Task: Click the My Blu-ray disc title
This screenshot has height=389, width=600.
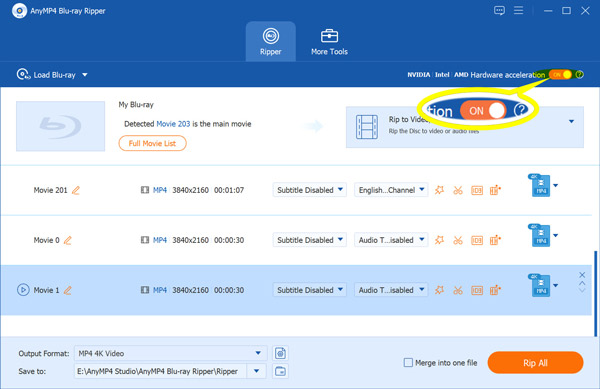Action: (x=136, y=104)
